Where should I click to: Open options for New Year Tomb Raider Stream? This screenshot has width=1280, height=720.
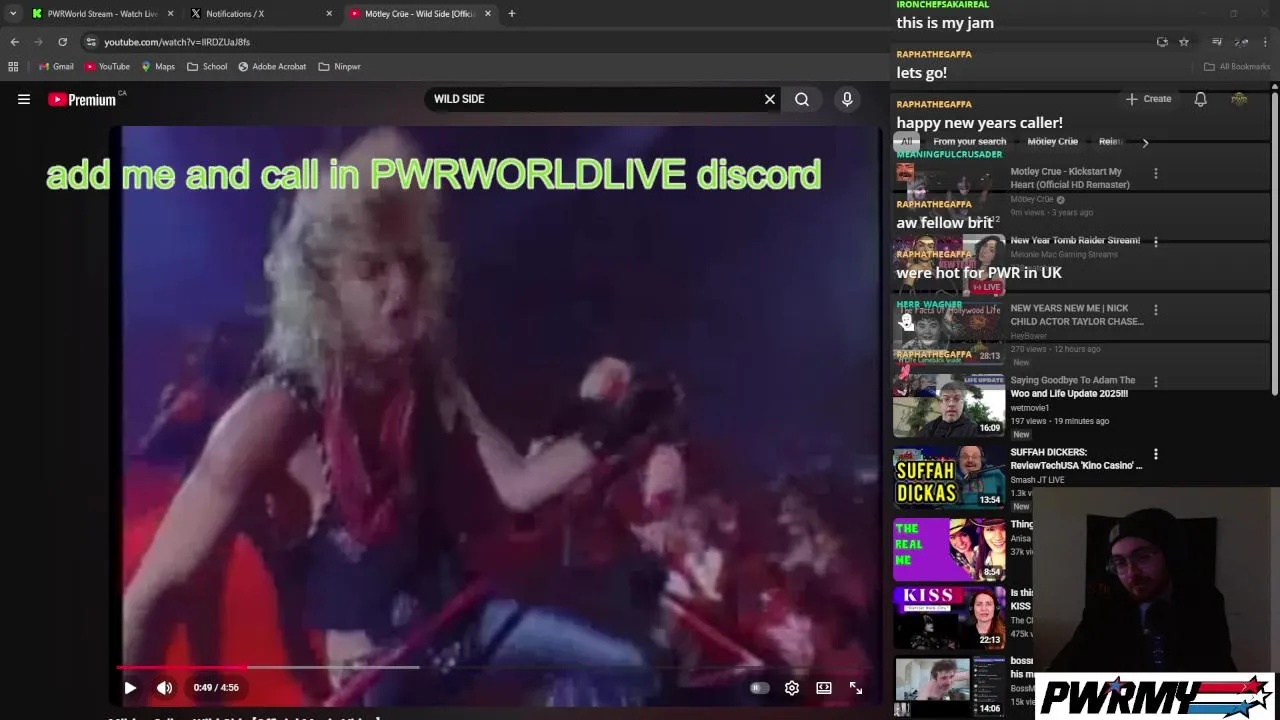(x=1156, y=242)
